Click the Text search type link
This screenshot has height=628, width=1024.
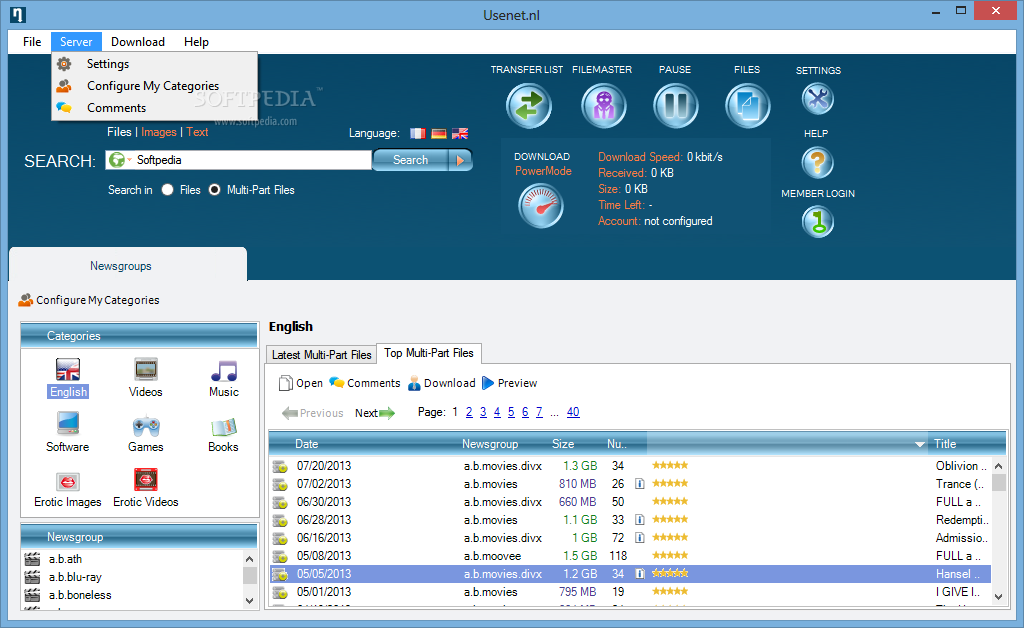click(x=197, y=132)
